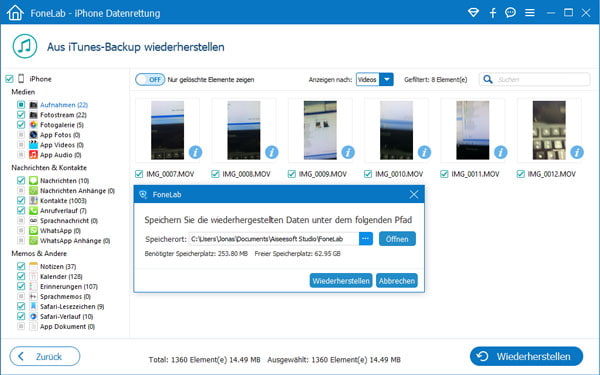Click the home icon in the title bar

(x=15, y=13)
